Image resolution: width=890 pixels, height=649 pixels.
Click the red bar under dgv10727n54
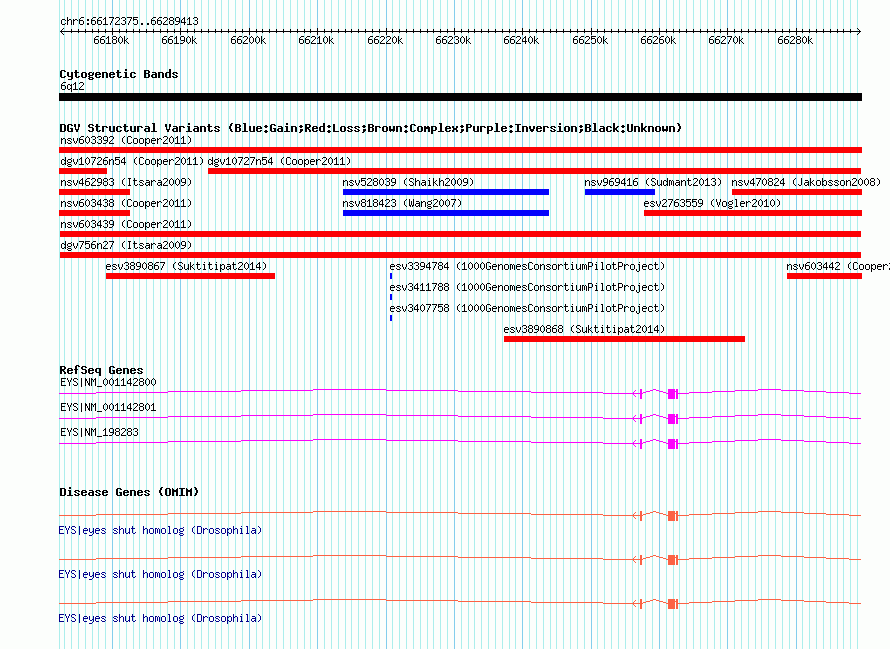pyautogui.click(x=535, y=171)
